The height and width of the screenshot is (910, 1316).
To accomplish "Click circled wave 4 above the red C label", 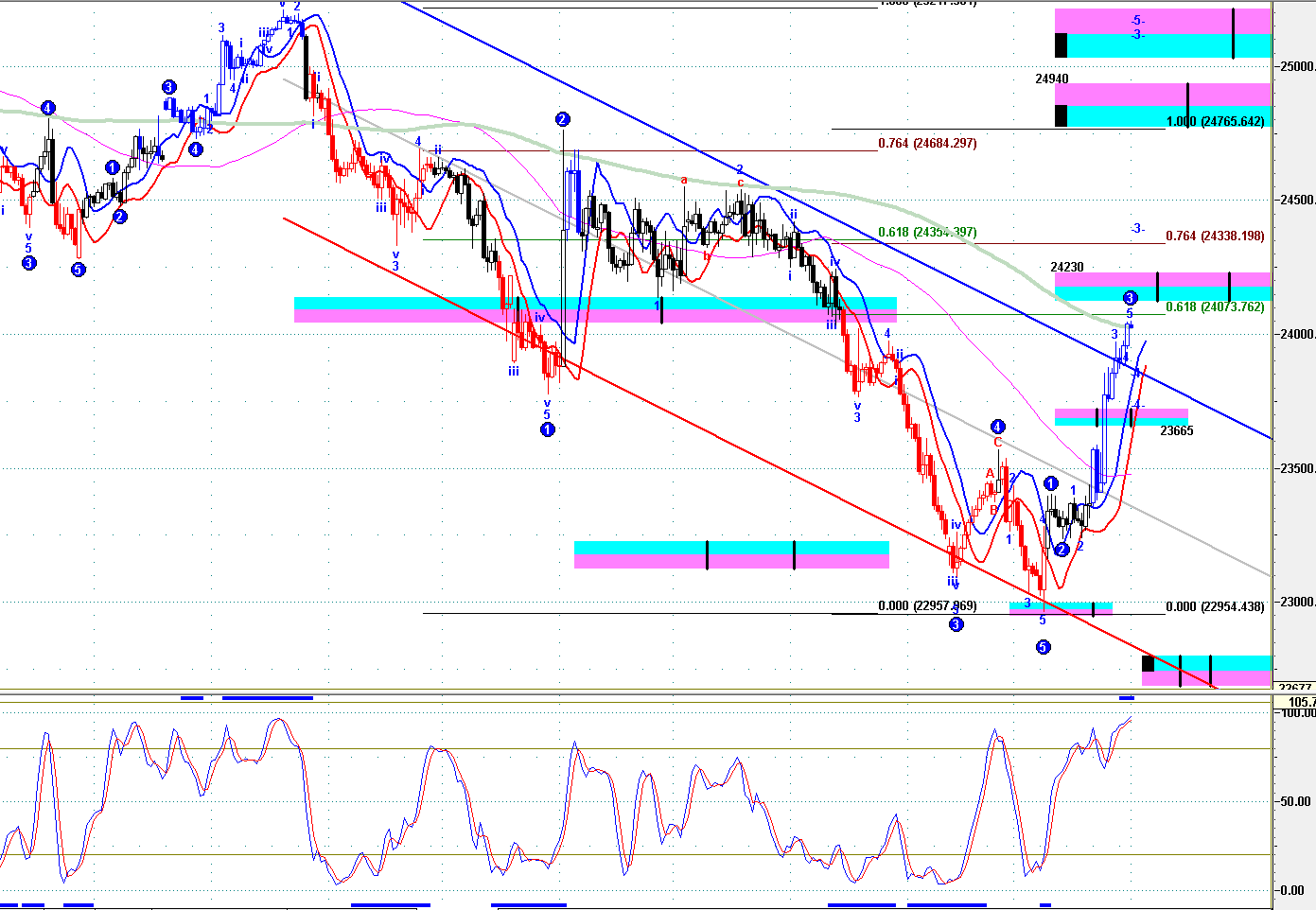I will pyautogui.click(x=997, y=427).
